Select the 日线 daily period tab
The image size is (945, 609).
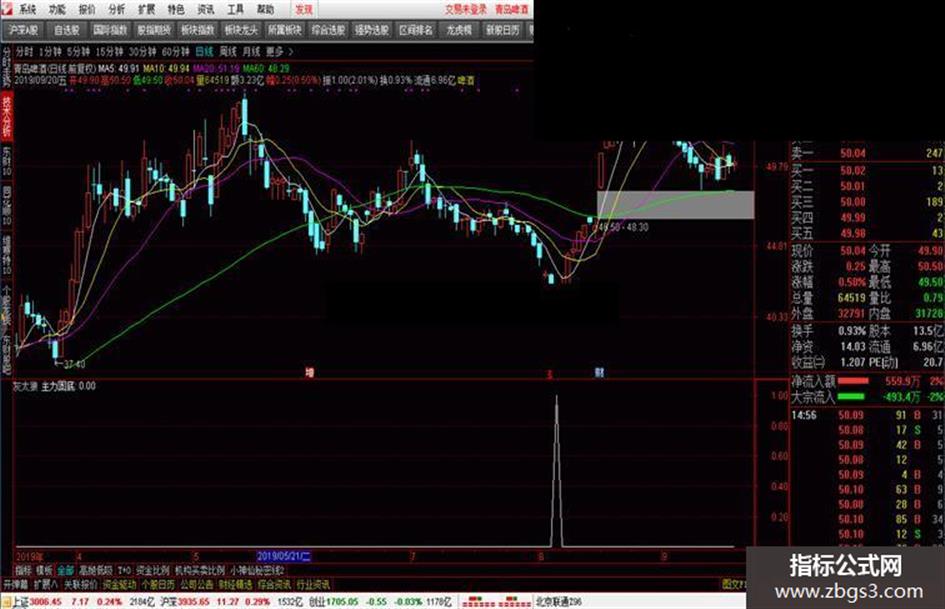(205, 51)
